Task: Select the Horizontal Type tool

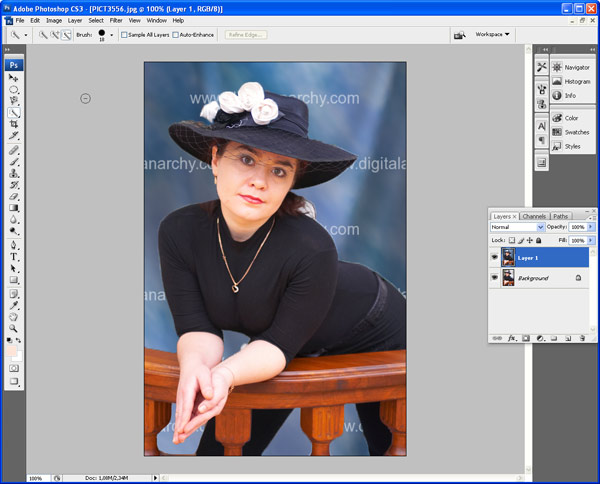Action: click(x=14, y=256)
